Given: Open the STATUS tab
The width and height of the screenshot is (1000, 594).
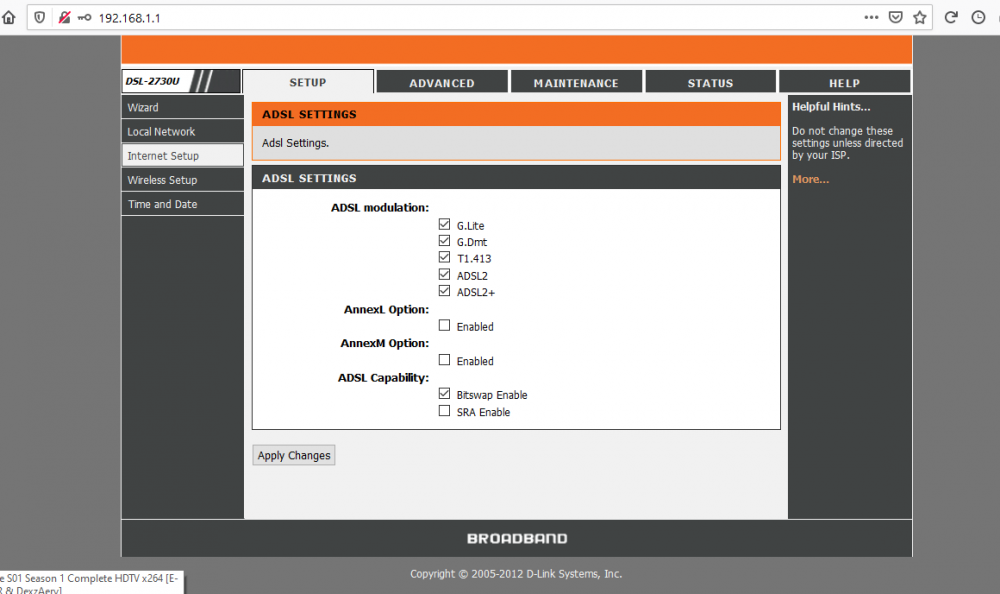Looking at the screenshot, I should pos(710,83).
